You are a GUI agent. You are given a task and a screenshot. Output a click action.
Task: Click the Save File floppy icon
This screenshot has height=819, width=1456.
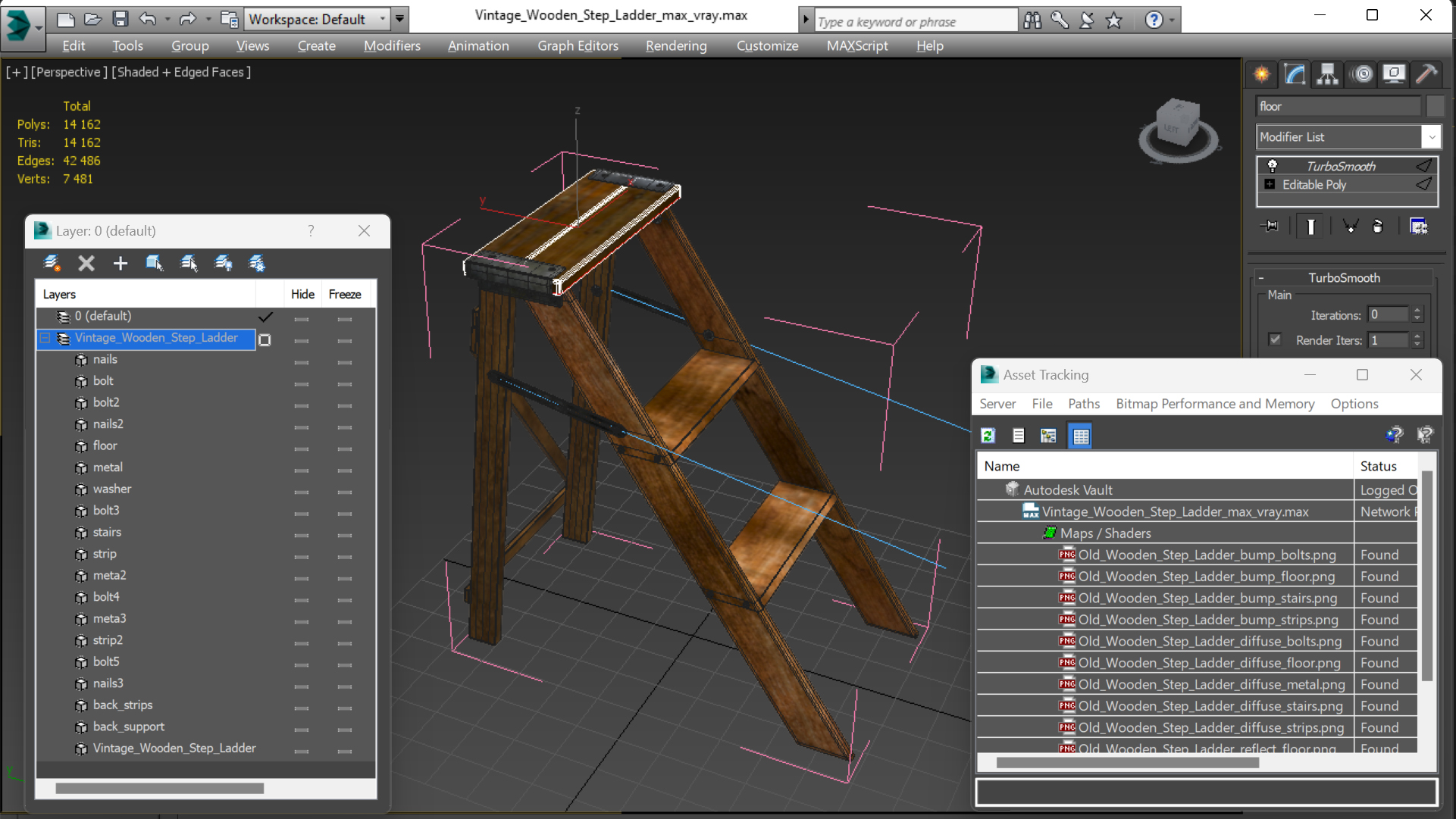(x=120, y=19)
